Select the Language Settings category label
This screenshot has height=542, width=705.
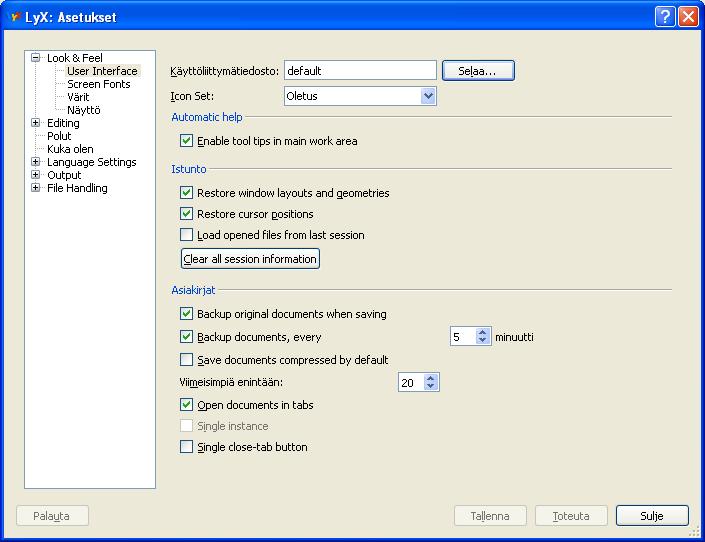coord(92,162)
